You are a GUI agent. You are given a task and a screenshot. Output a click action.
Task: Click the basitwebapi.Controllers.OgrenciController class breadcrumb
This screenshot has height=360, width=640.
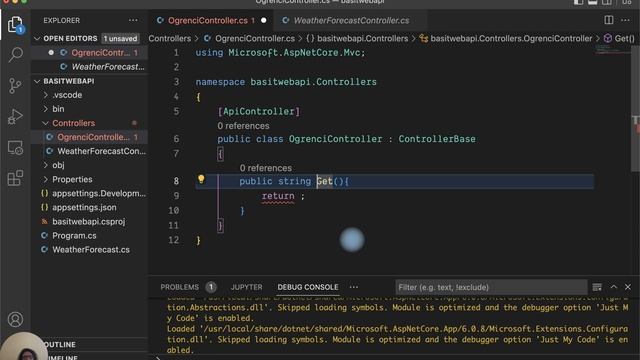(511, 39)
